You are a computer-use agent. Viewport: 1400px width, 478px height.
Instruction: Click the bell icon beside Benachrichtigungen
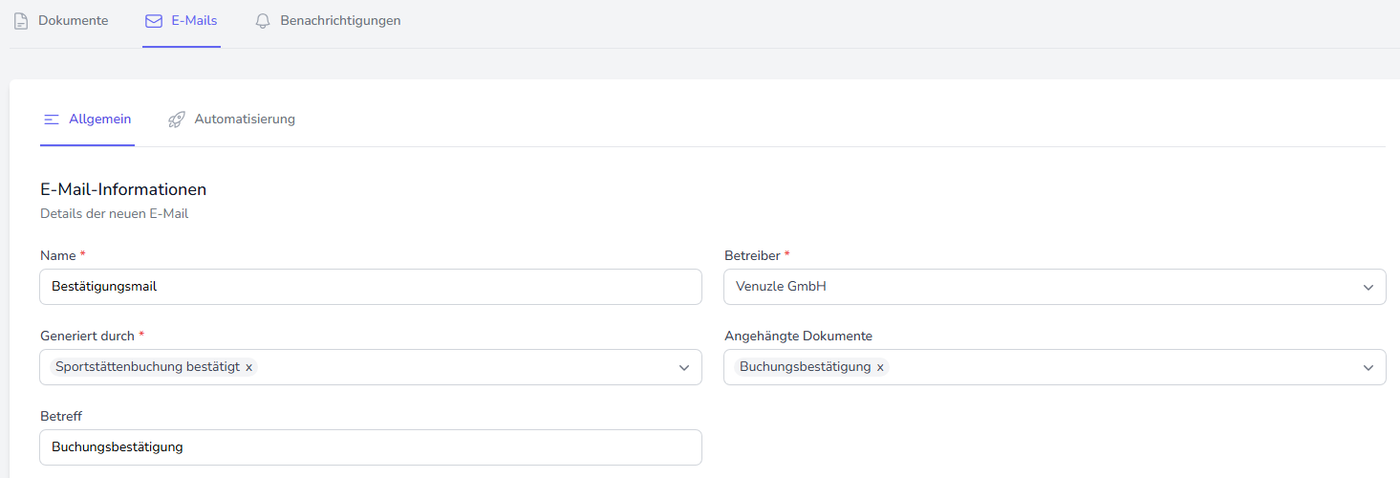(x=263, y=21)
